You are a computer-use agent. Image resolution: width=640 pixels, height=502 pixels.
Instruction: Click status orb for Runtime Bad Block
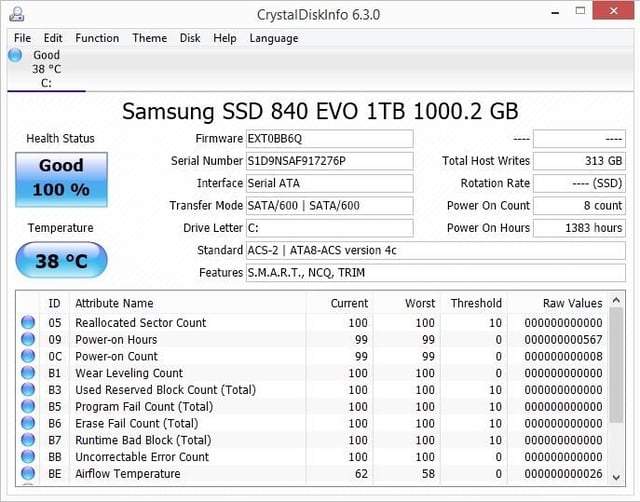point(28,440)
